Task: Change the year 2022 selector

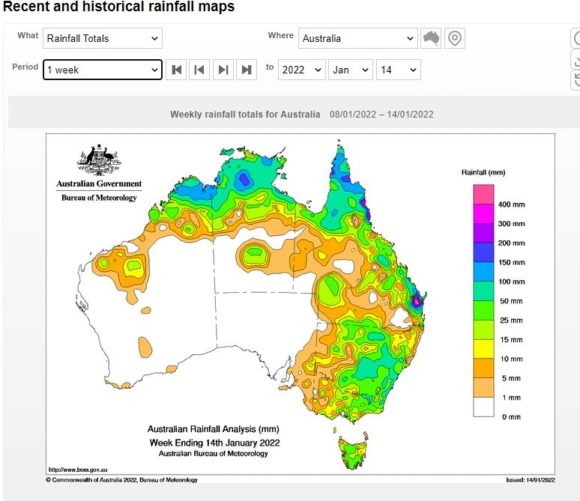Action: point(302,70)
